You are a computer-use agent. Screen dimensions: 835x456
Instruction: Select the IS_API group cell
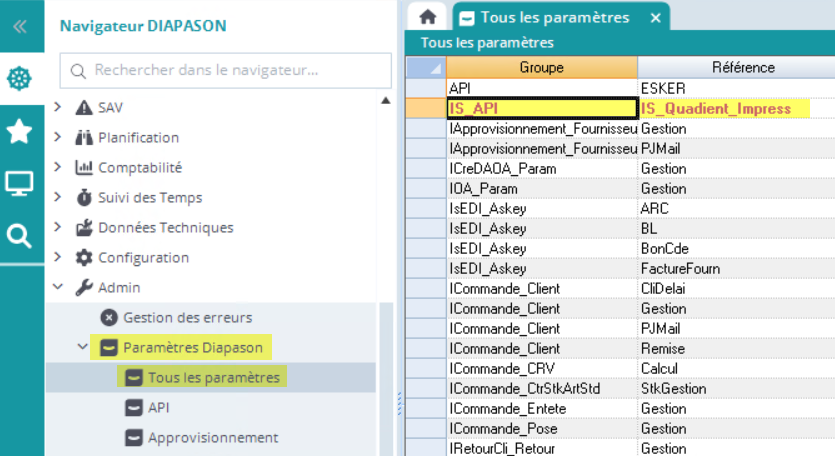coord(542,108)
